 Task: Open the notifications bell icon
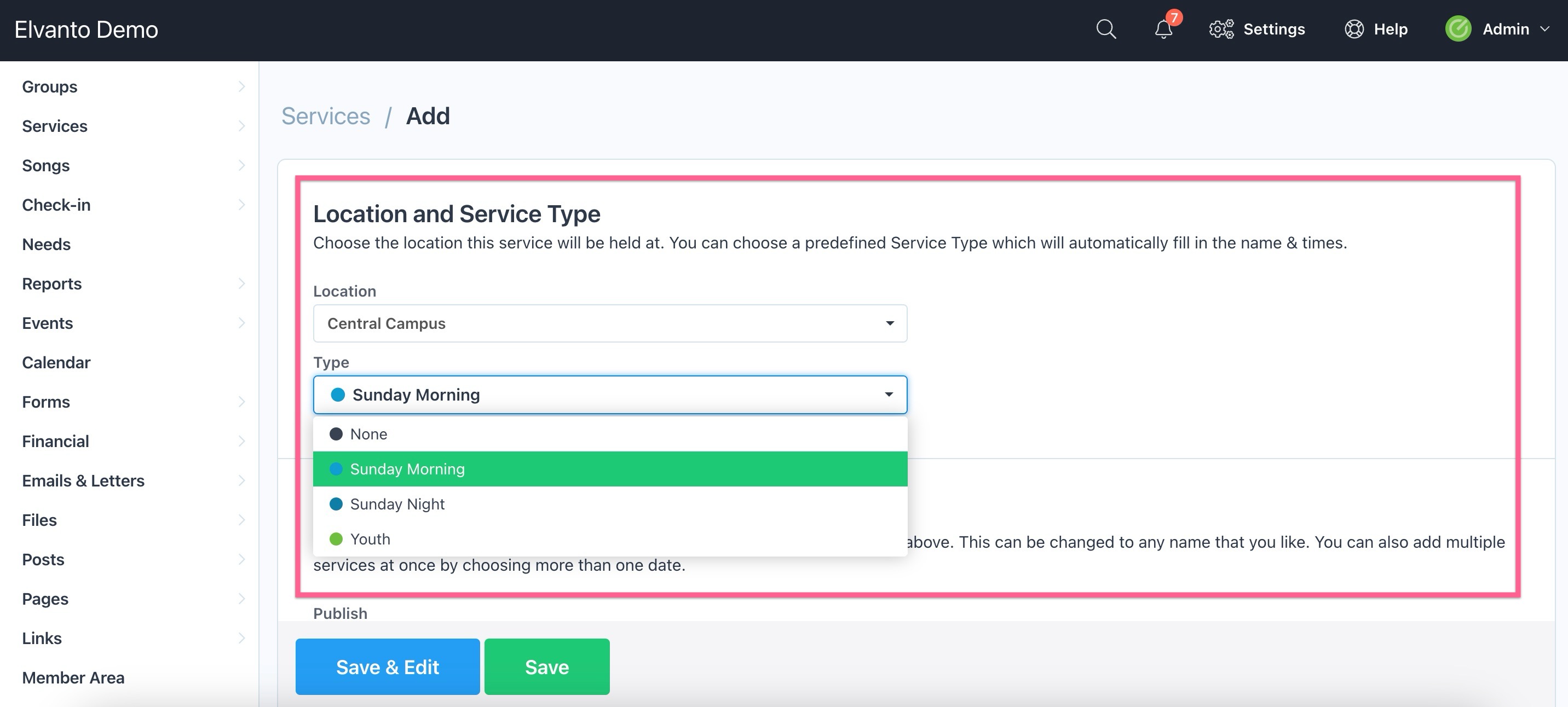[1163, 29]
